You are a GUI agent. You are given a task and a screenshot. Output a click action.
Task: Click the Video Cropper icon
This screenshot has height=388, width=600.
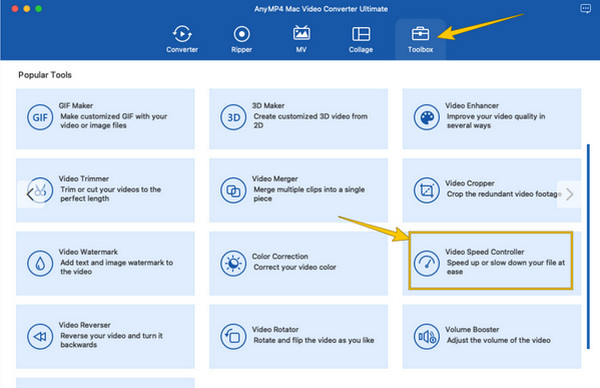tap(426, 190)
